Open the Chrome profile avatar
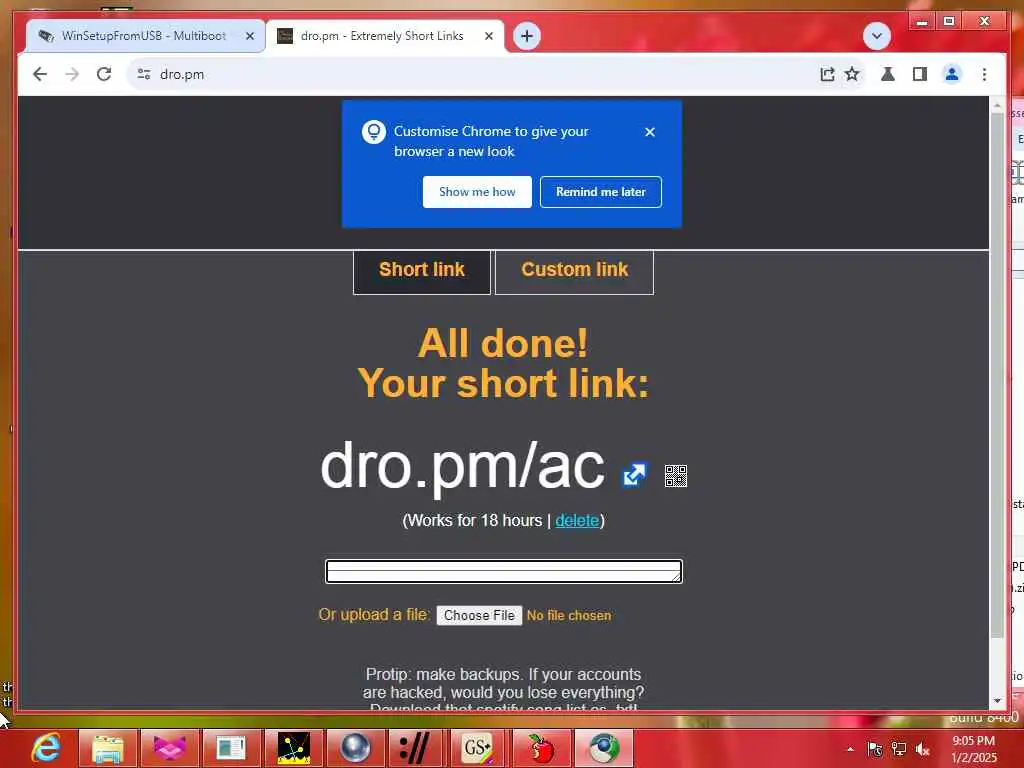This screenshot has height=768, width=1024. [x=952, y=74]
